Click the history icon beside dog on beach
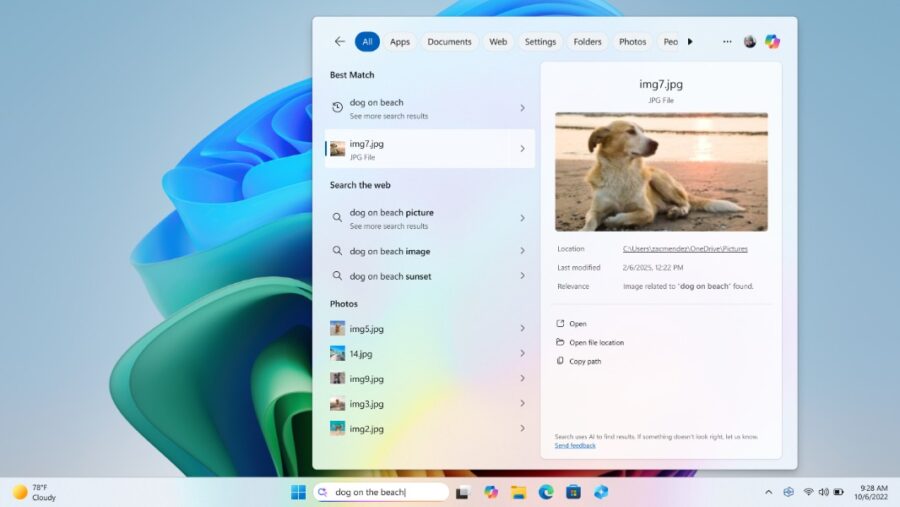Image resolution: width=900 pixels, height=507 pixels. pyautogui.click(x=338, y=107)
